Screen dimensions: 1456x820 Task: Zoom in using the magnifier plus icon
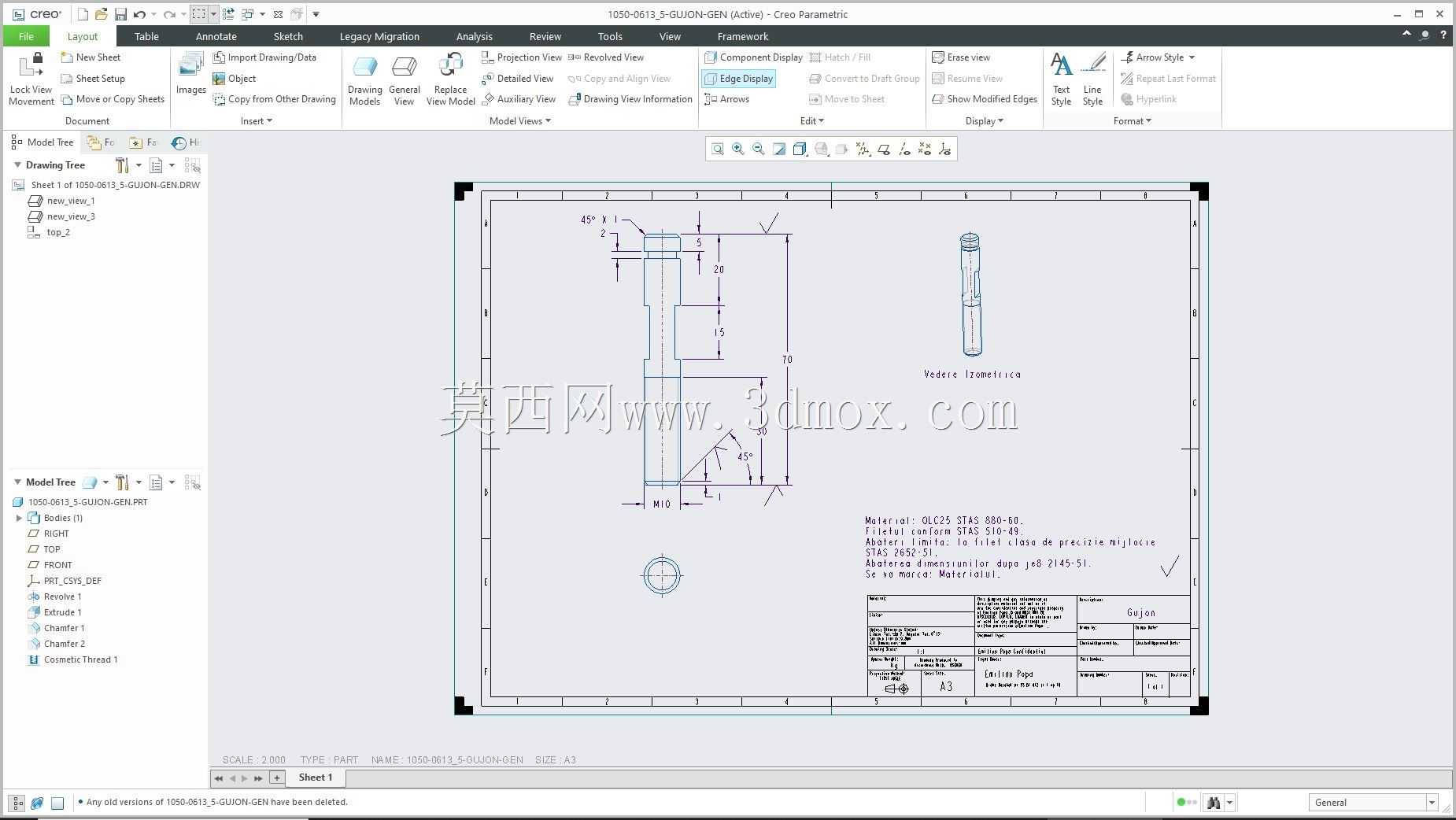pos(738,150)
